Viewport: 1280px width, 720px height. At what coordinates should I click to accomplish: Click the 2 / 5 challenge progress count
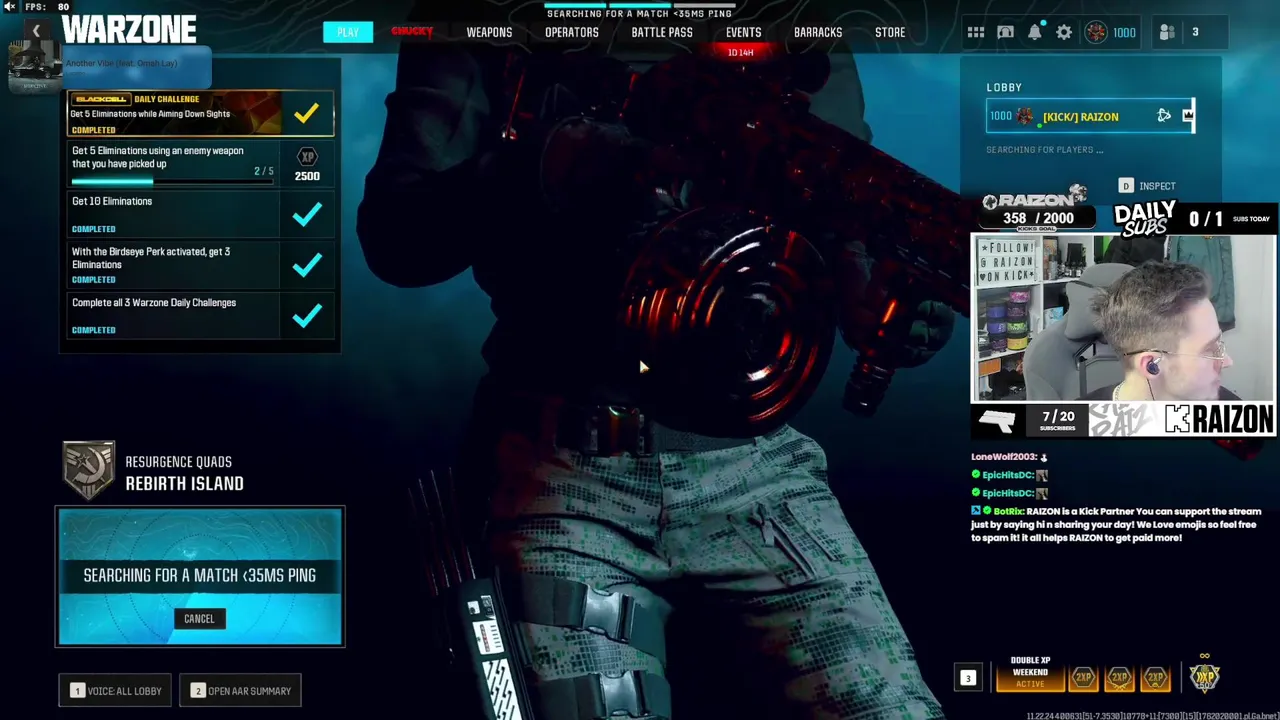coord(264,171)
